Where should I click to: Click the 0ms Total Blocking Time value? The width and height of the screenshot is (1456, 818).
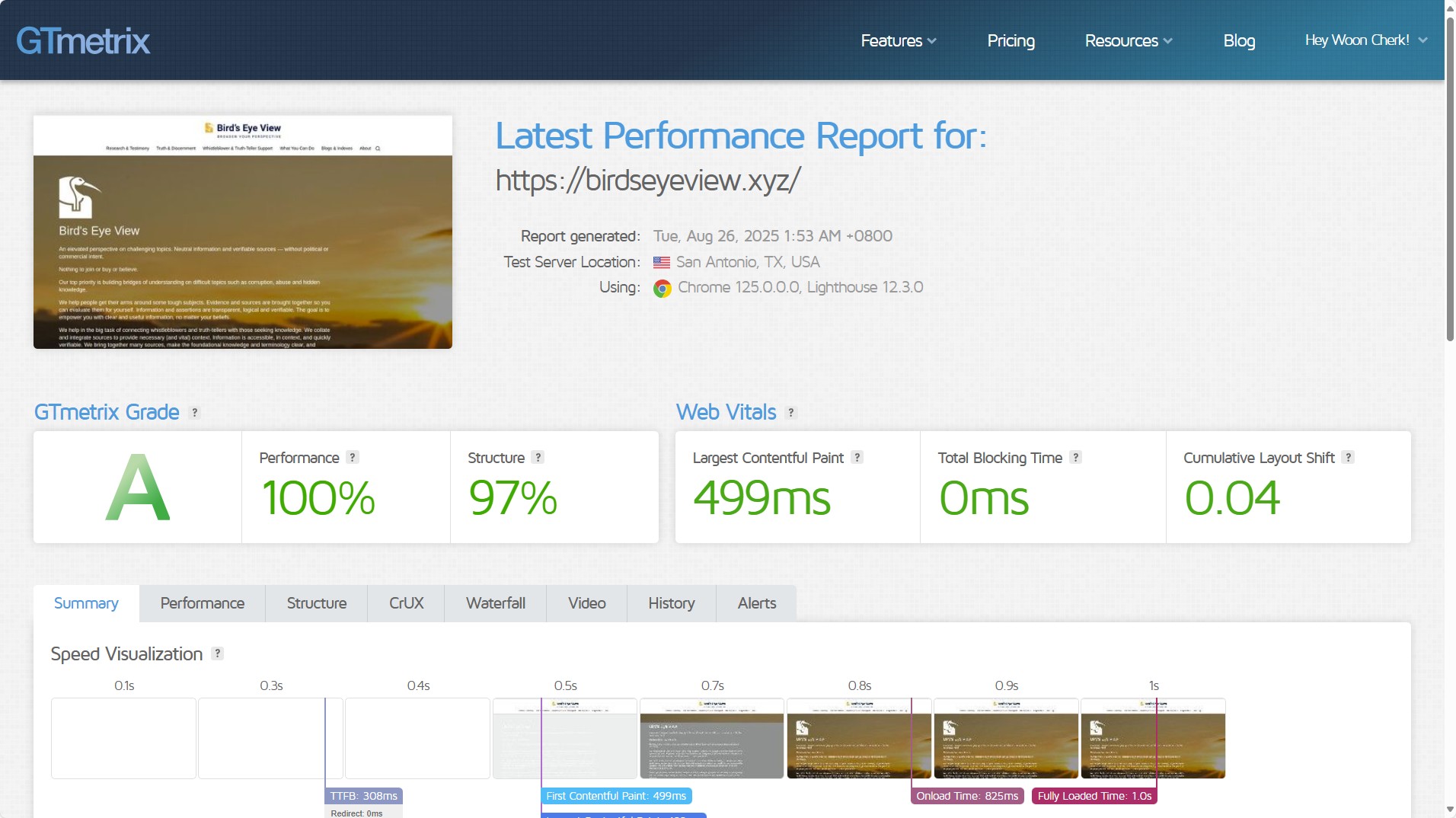[x=984, y=498]
